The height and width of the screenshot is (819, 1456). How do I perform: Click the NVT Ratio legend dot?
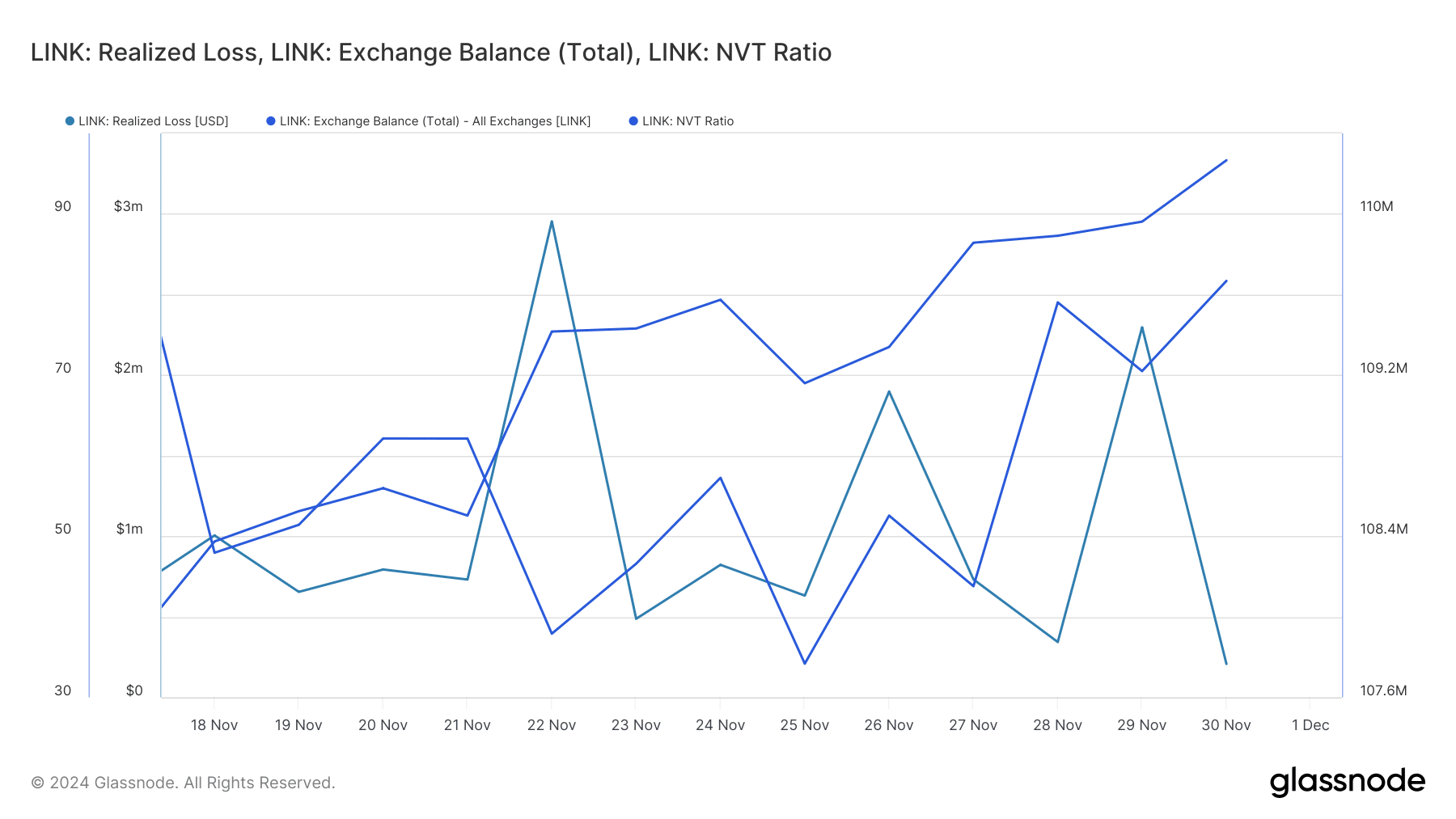[633, 121]
